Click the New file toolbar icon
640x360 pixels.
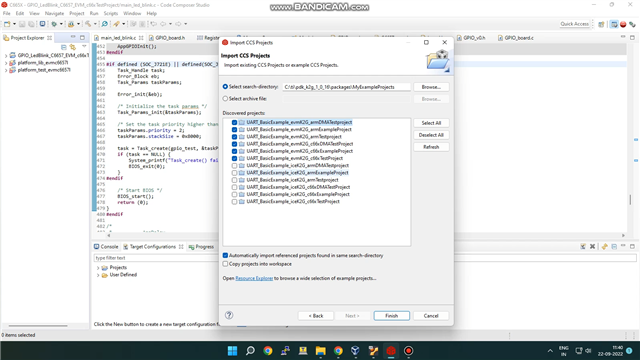click(7, 24)
